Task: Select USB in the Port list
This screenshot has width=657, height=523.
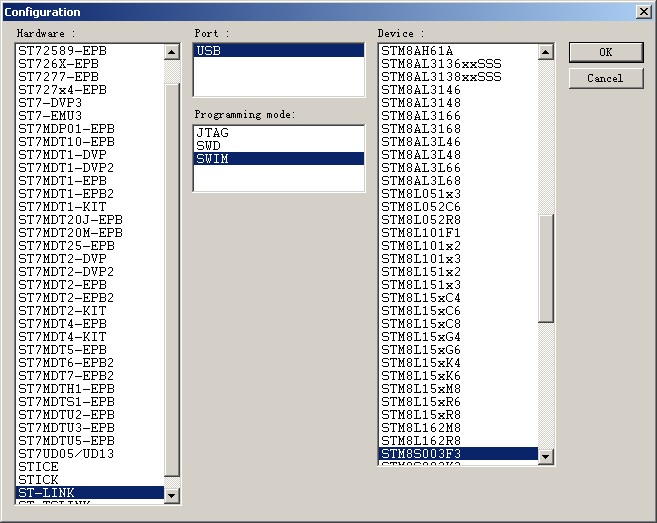Action: (279, 51)
